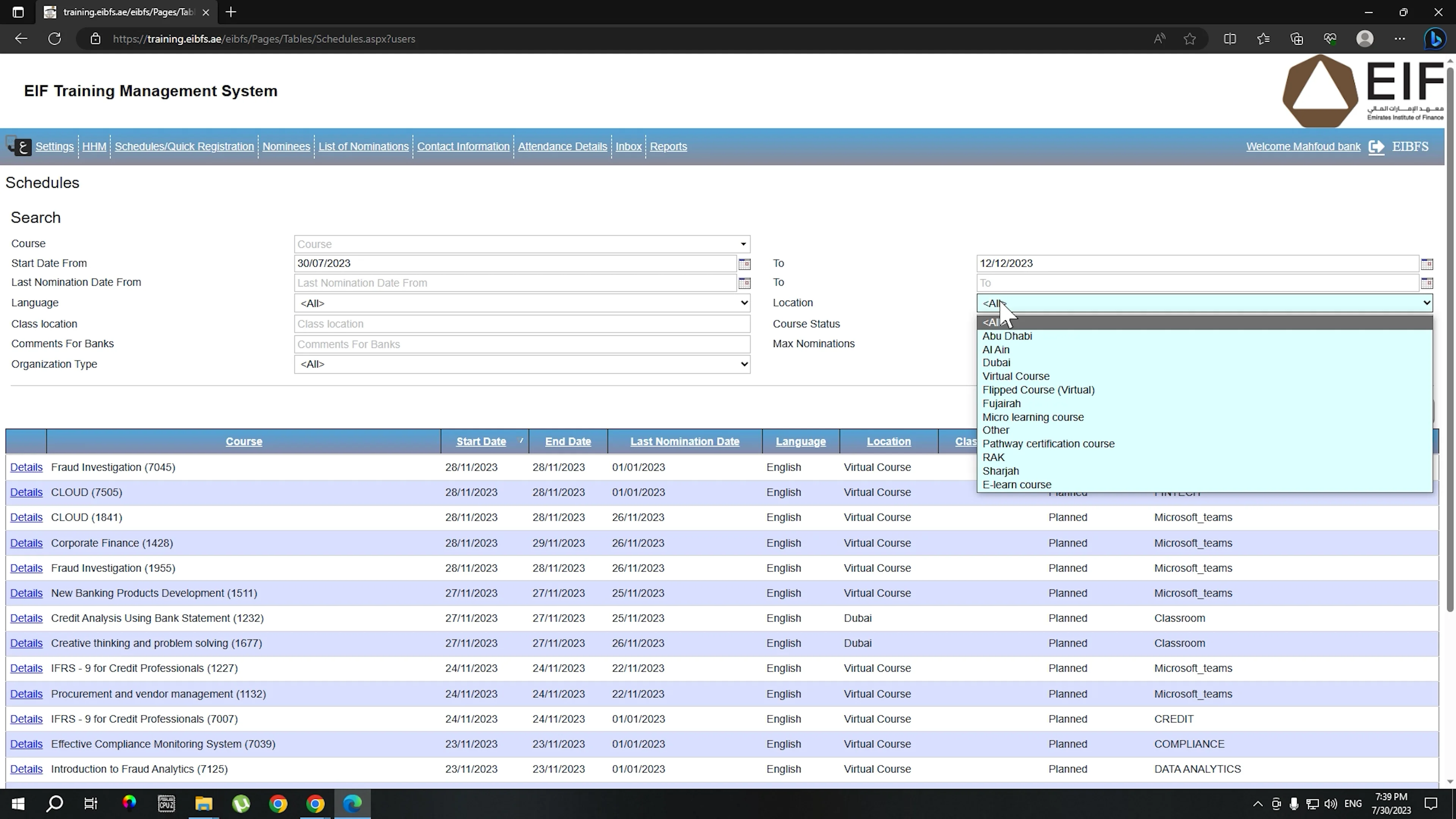Click Inbox in the navigation bar
Image resolution: width=1456 pixels, height=819 pixels.
coord(629,146)
